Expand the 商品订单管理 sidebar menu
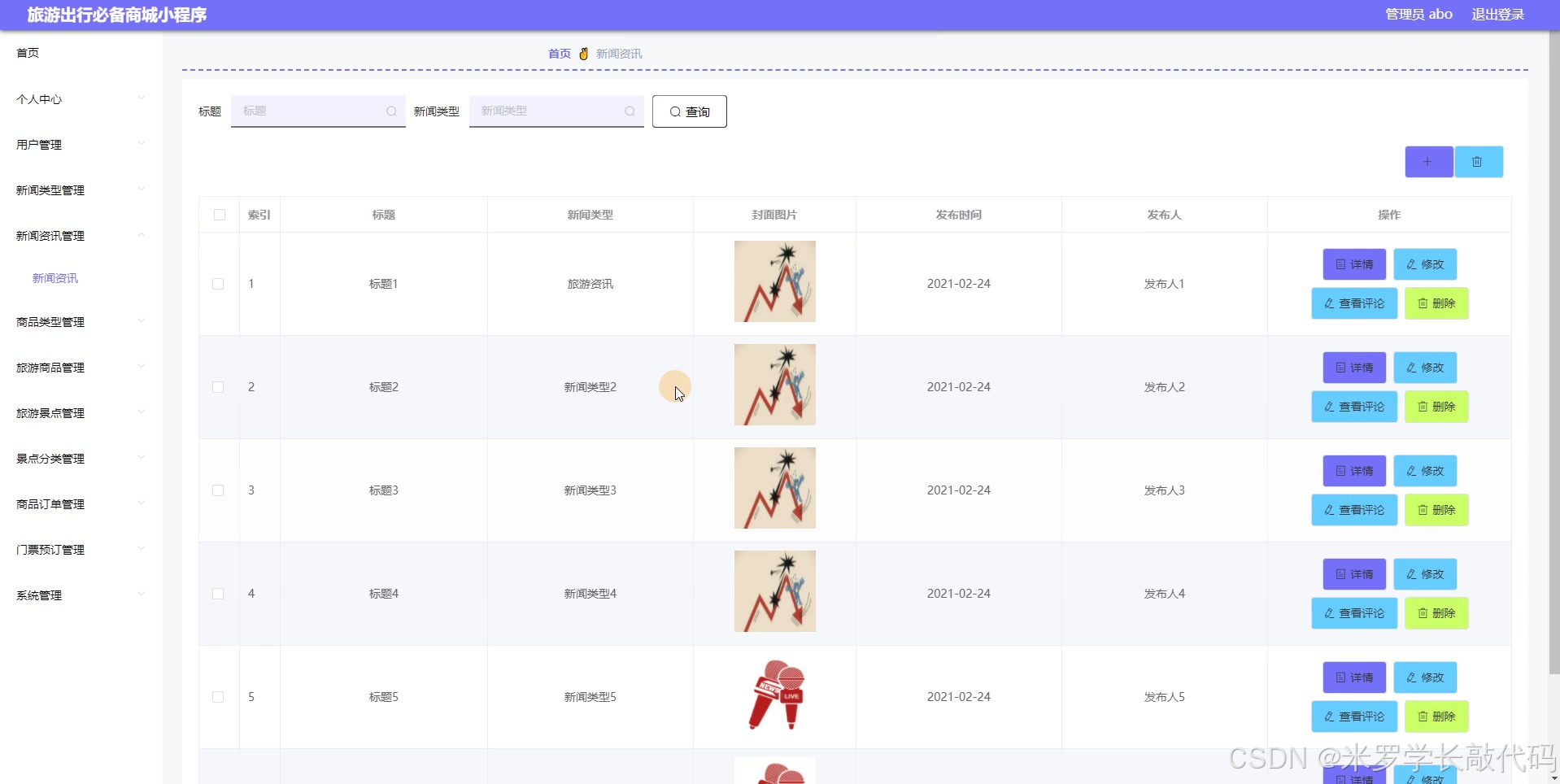Screen dimensions: 1560x784 tap(81, 504)
